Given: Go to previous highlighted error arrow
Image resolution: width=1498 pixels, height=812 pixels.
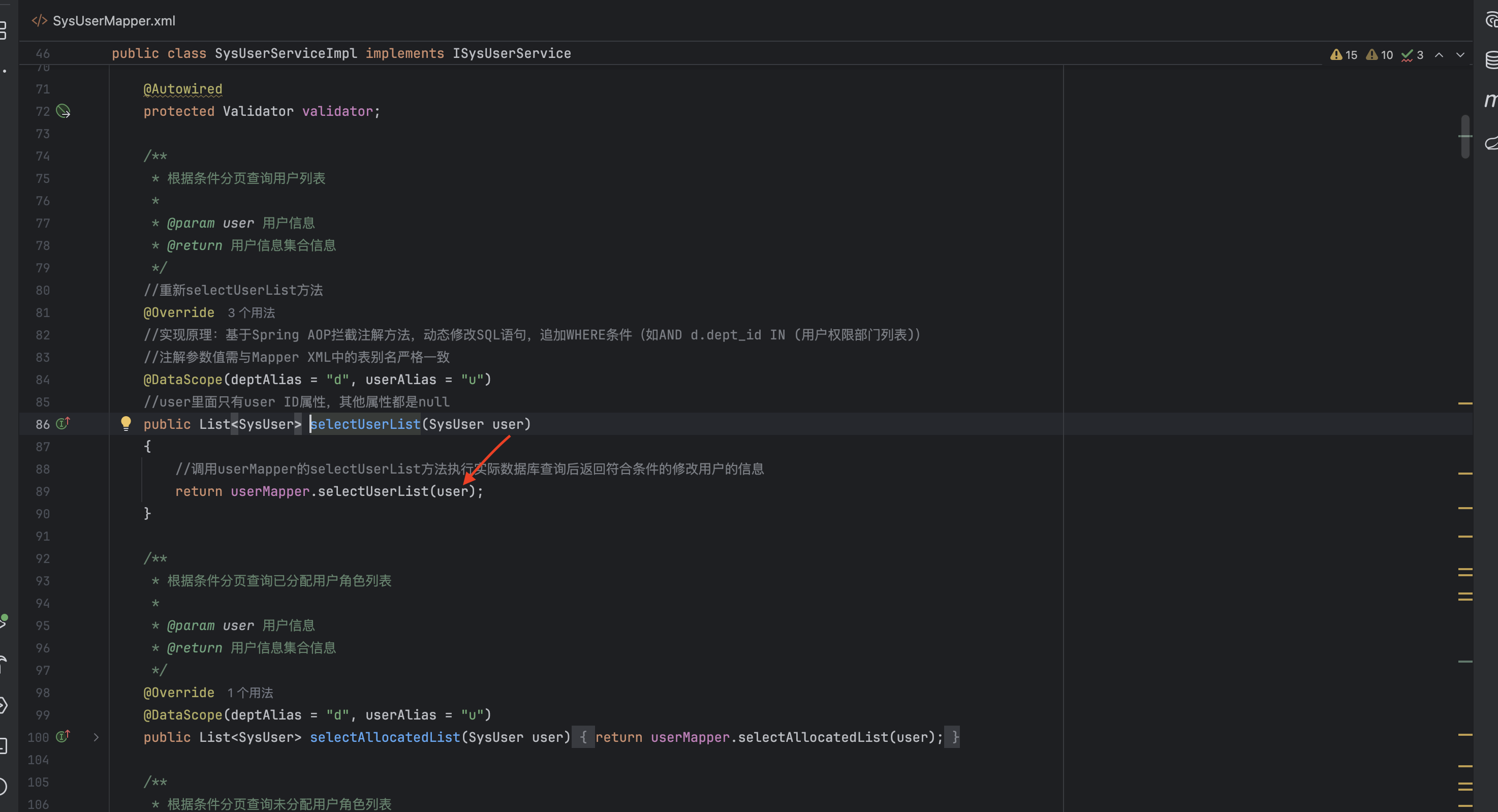Looking at the screenshot, I should click(x=1439, y=55).
